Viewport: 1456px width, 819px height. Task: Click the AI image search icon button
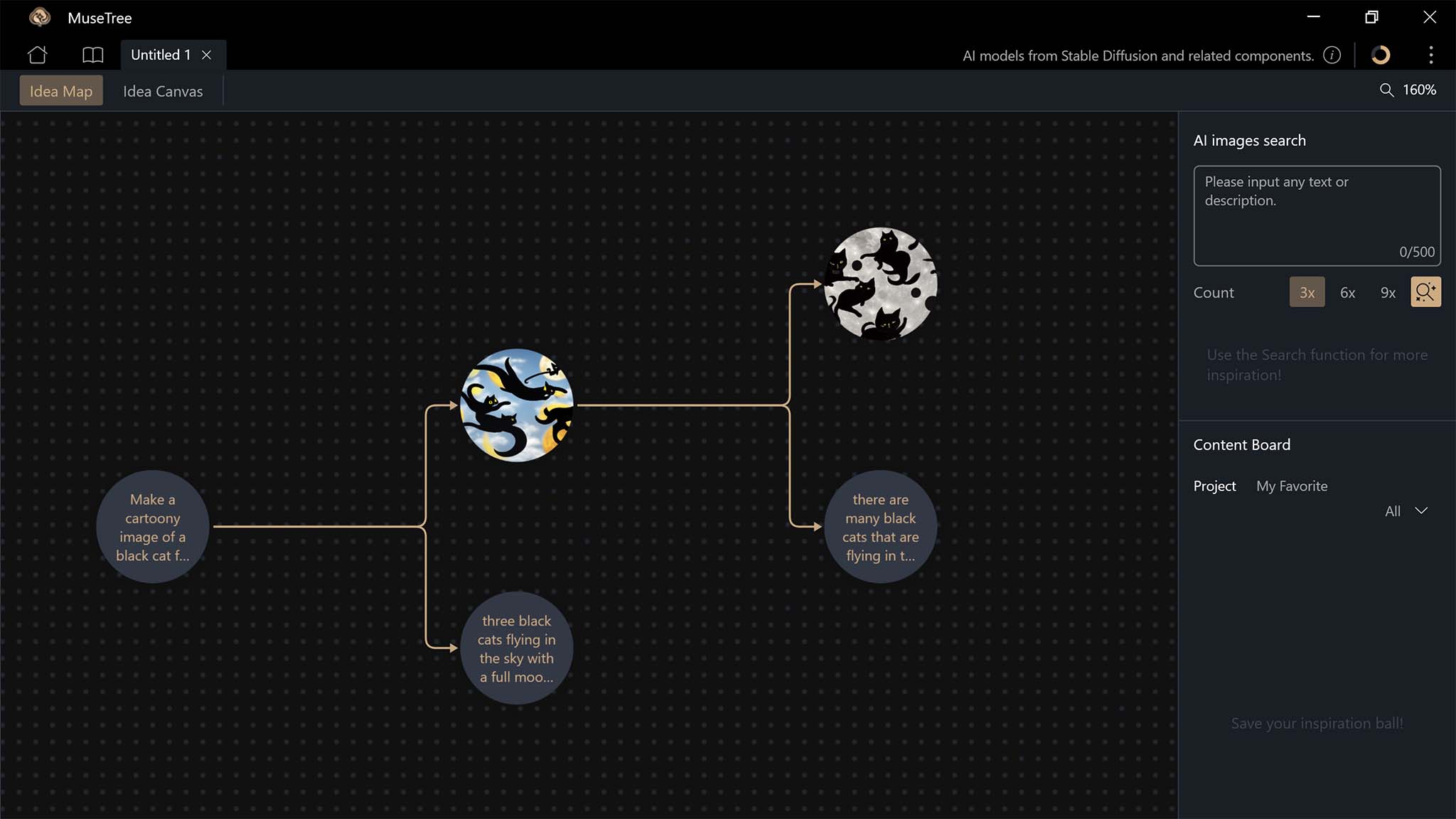[x=1425, y=292]
